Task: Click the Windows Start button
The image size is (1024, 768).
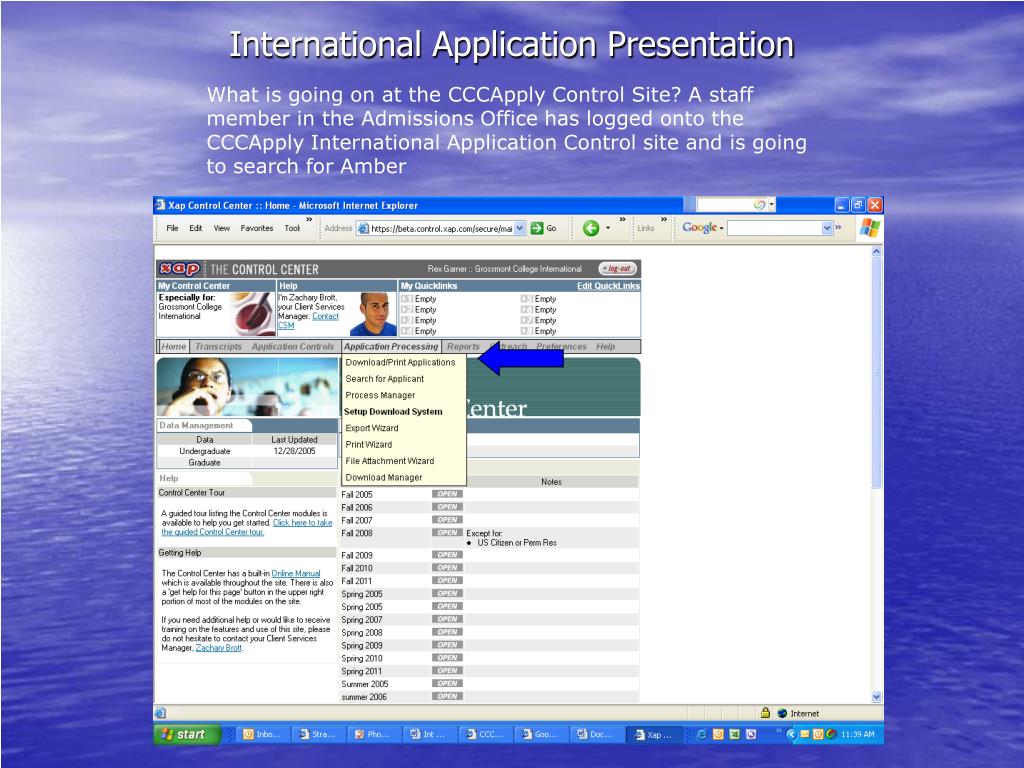Action: (185, 734)
